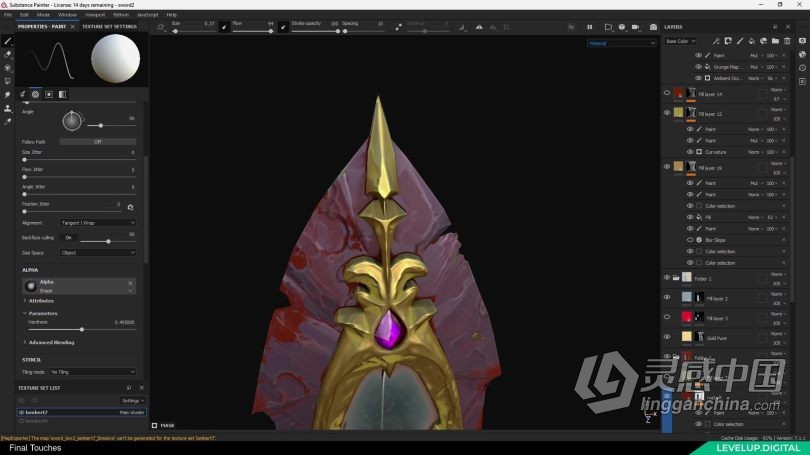
Task: Toggle the MASK checkbox in viewport
Action: click(x=154, y=426)
